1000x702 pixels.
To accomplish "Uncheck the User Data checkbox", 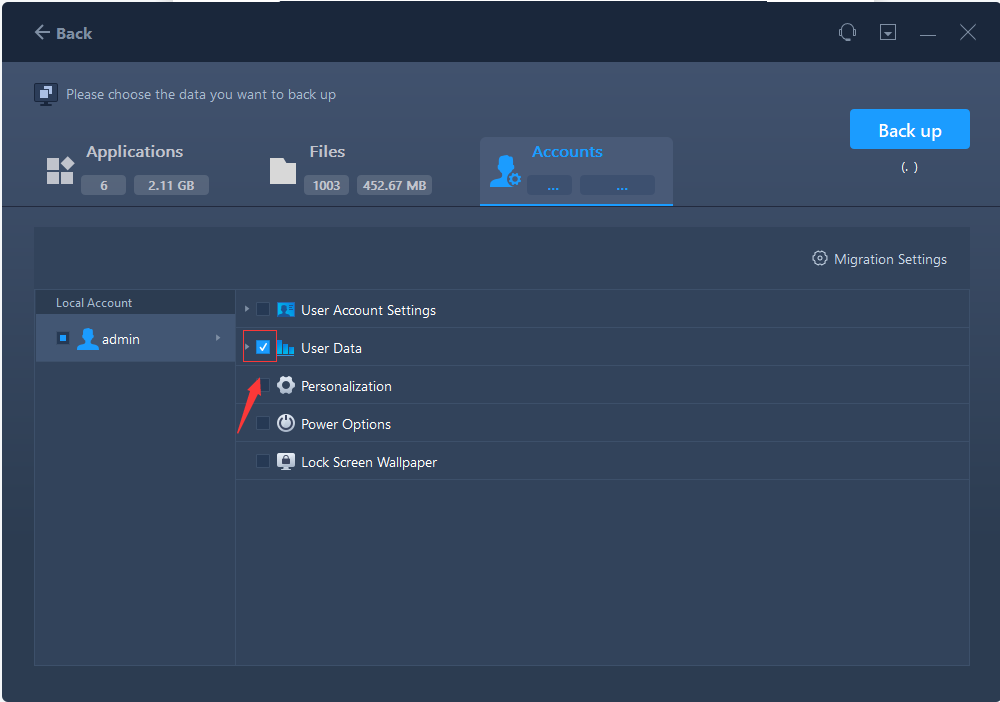I will point(263,348).
